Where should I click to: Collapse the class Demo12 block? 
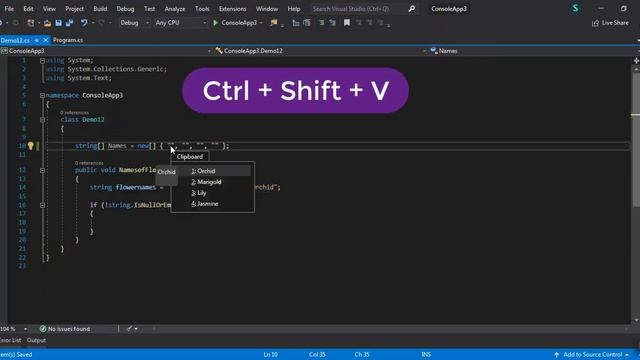click(42, 120)
